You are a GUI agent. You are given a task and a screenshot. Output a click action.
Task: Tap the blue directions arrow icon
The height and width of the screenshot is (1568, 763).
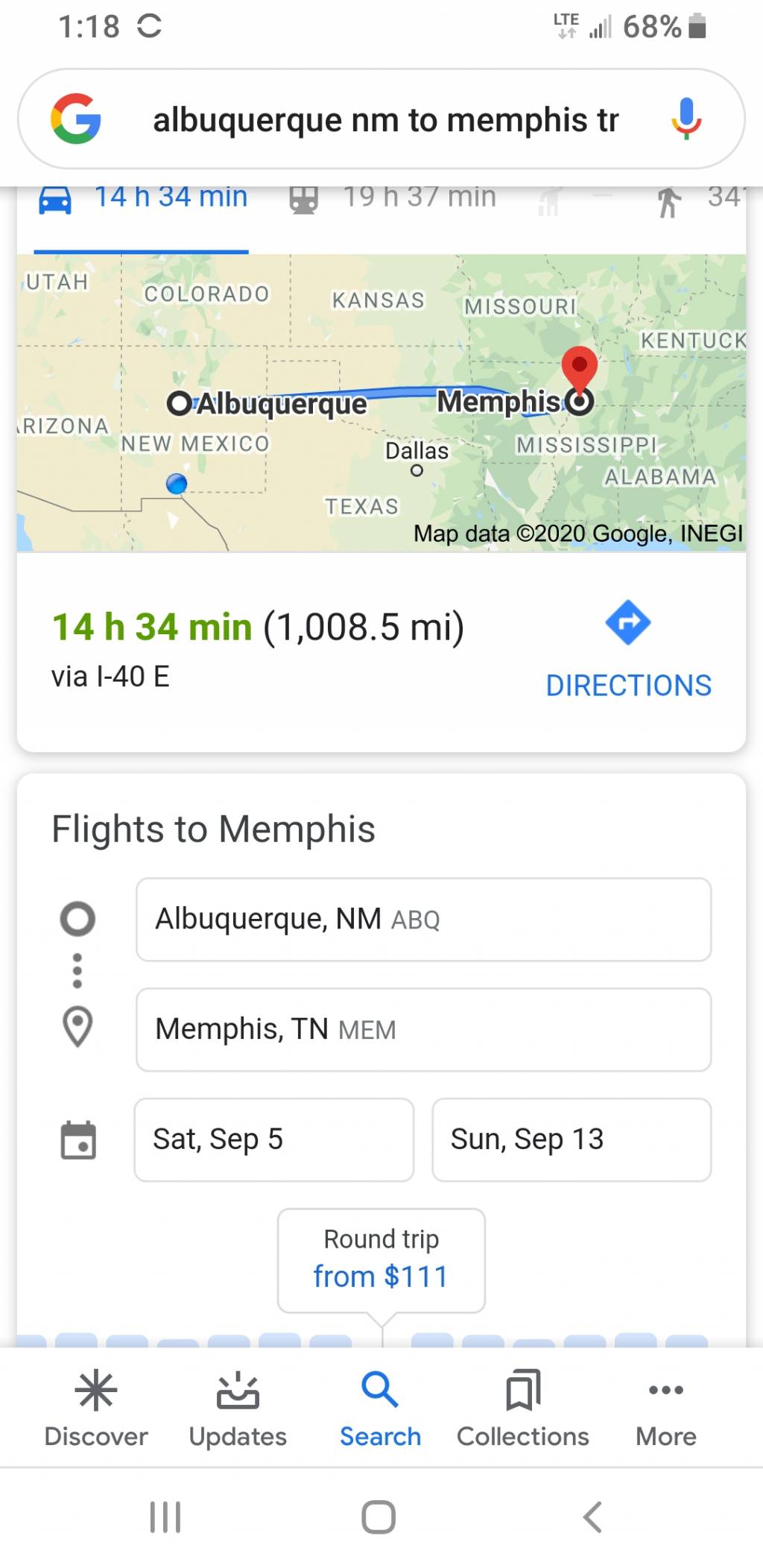click(x=628, y=622)
